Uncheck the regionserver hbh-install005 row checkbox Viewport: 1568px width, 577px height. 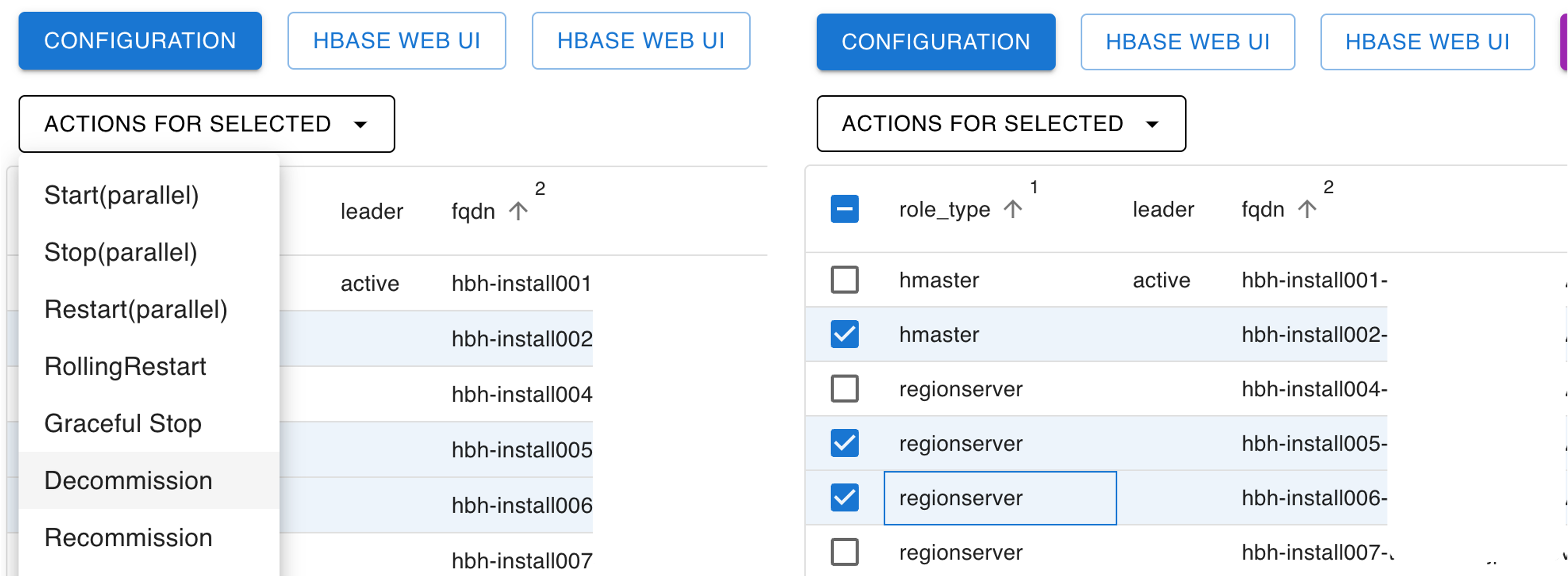[x=844, y=443]
